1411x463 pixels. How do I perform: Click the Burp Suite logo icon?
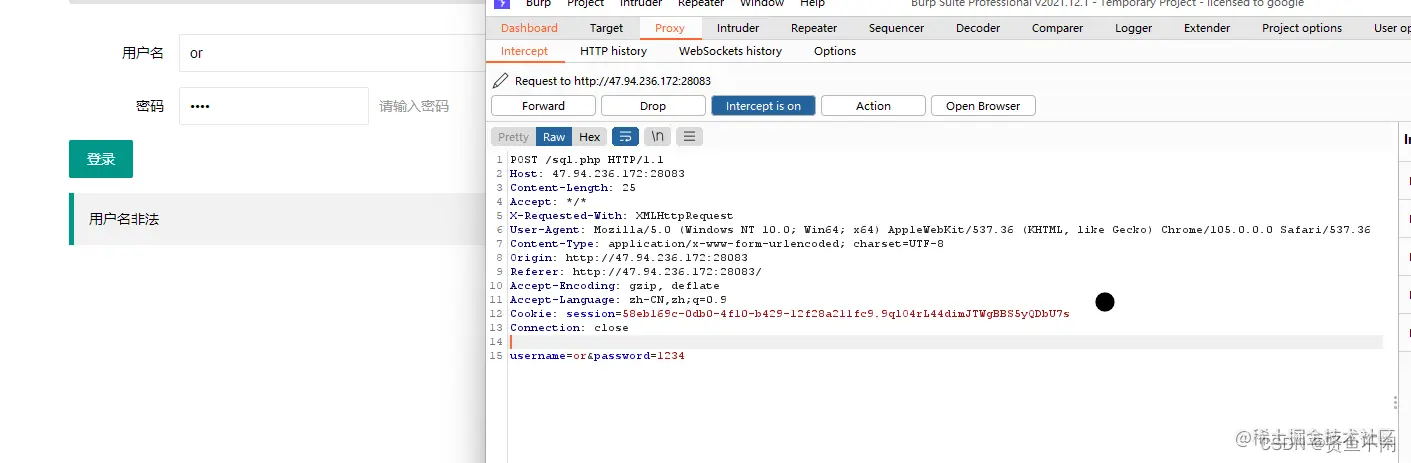[502, 4]
